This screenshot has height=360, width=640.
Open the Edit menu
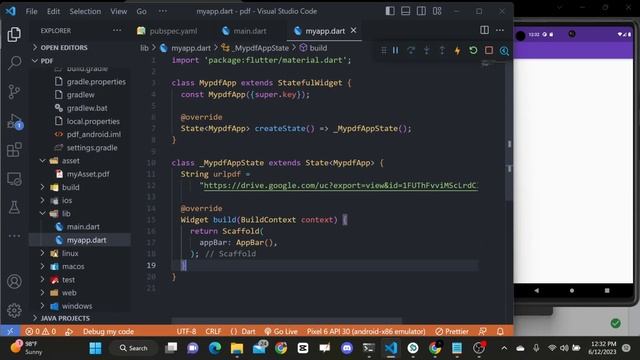click(x=53, y=11)
